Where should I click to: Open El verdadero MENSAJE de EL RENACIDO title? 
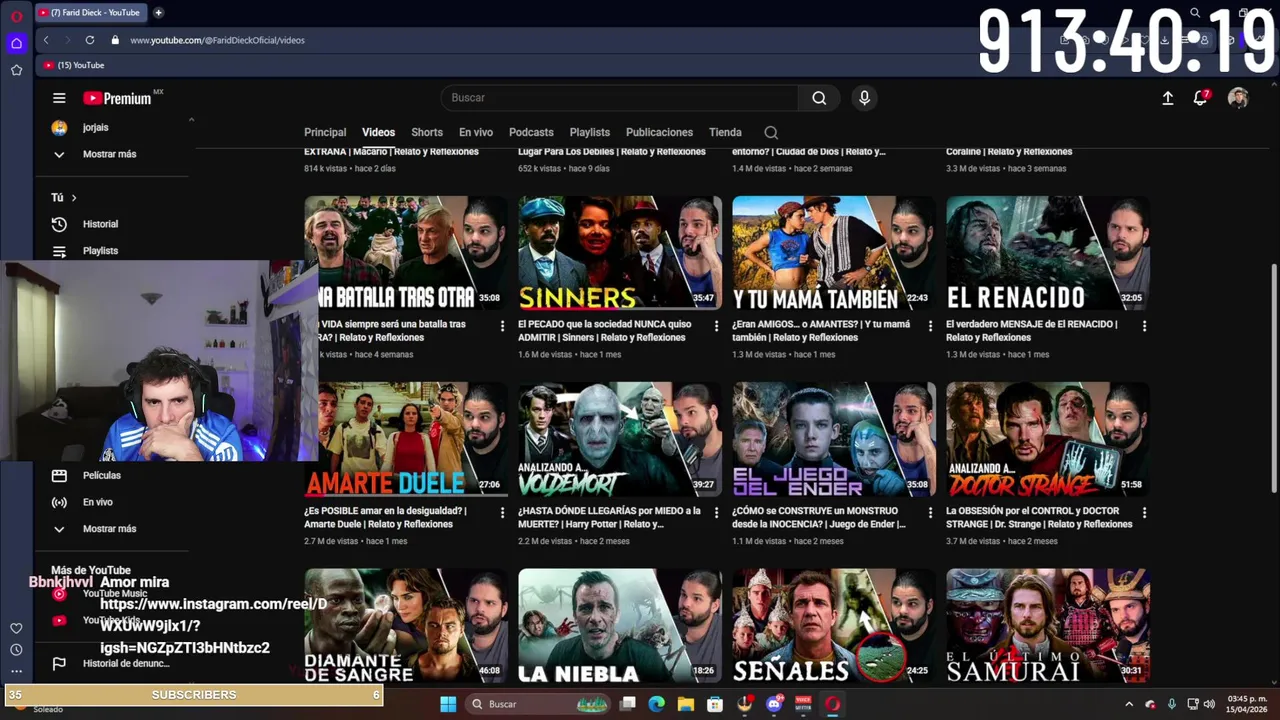pyautogui.click(x=1032, y=331)
